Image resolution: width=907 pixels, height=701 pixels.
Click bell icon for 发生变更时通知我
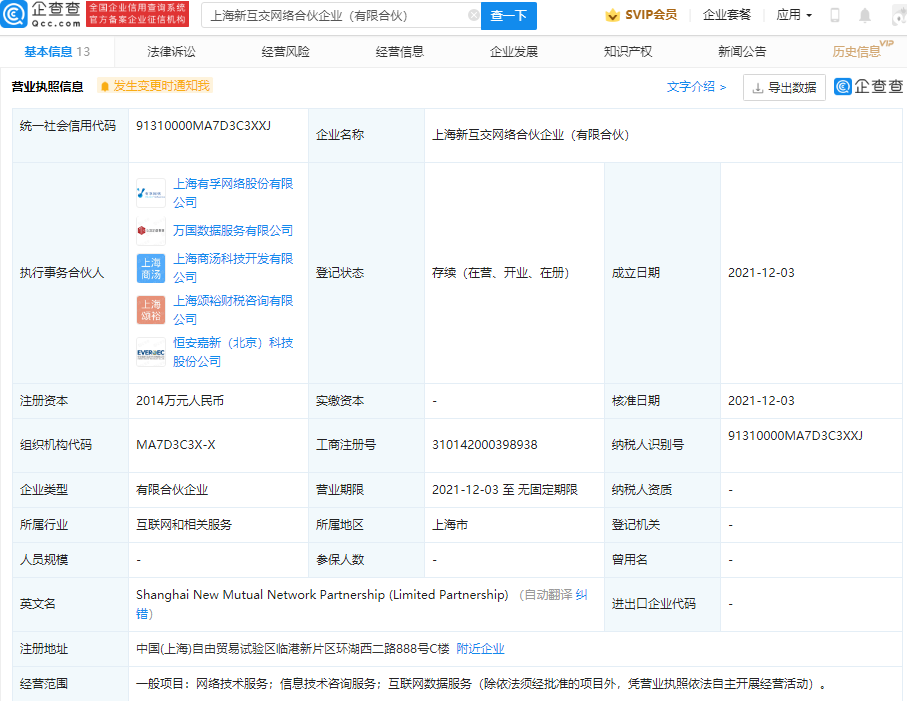point(105,87)
